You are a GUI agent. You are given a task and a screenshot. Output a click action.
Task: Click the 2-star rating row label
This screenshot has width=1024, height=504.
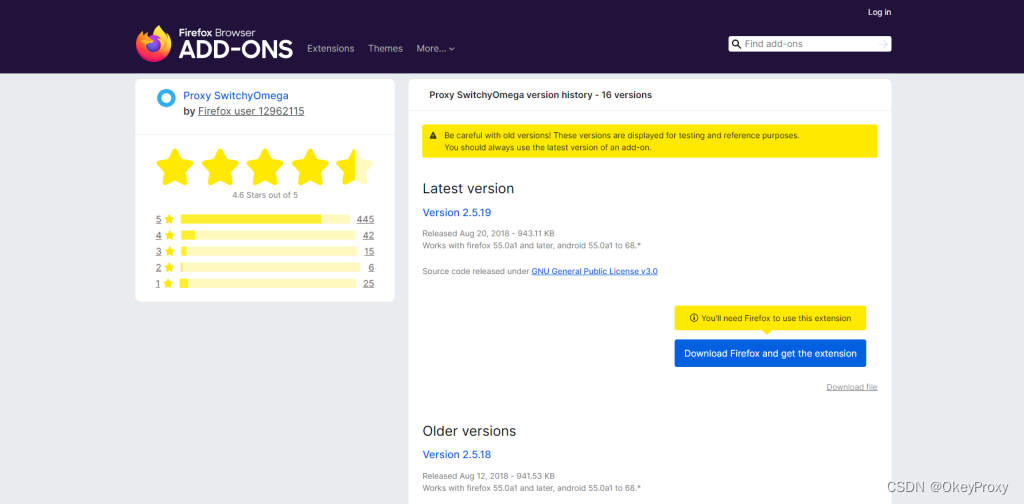(x=159, y=267)
